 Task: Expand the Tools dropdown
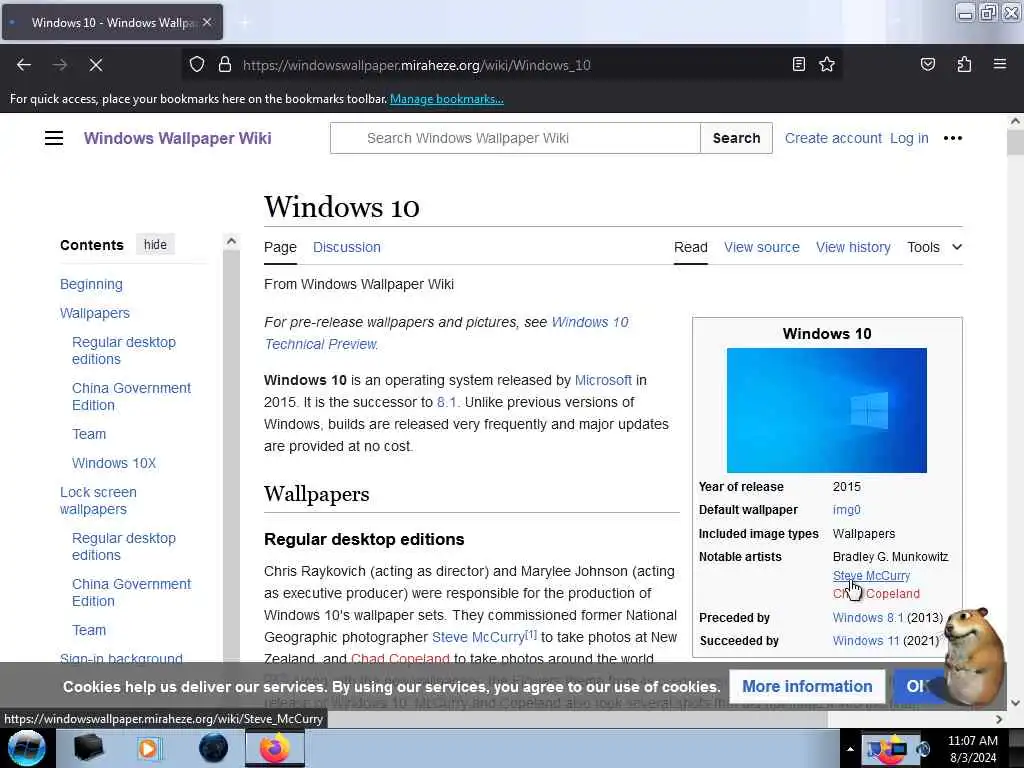tap(934, 247)
